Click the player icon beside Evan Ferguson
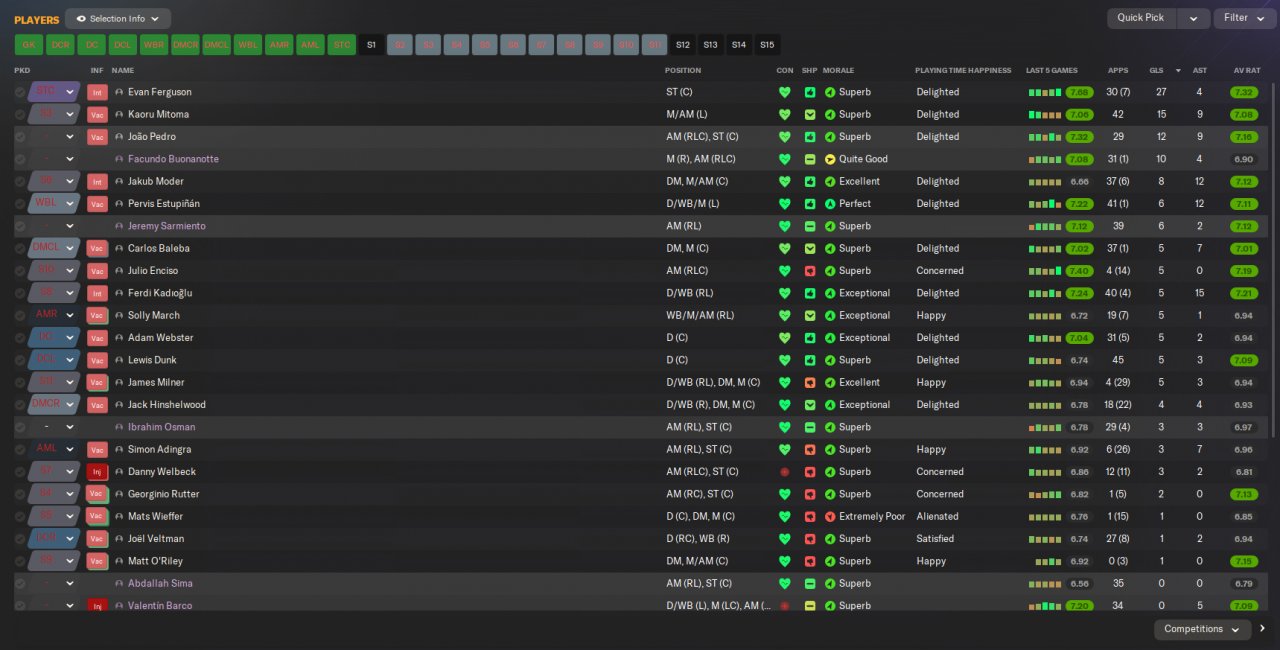 pos(119,92)
